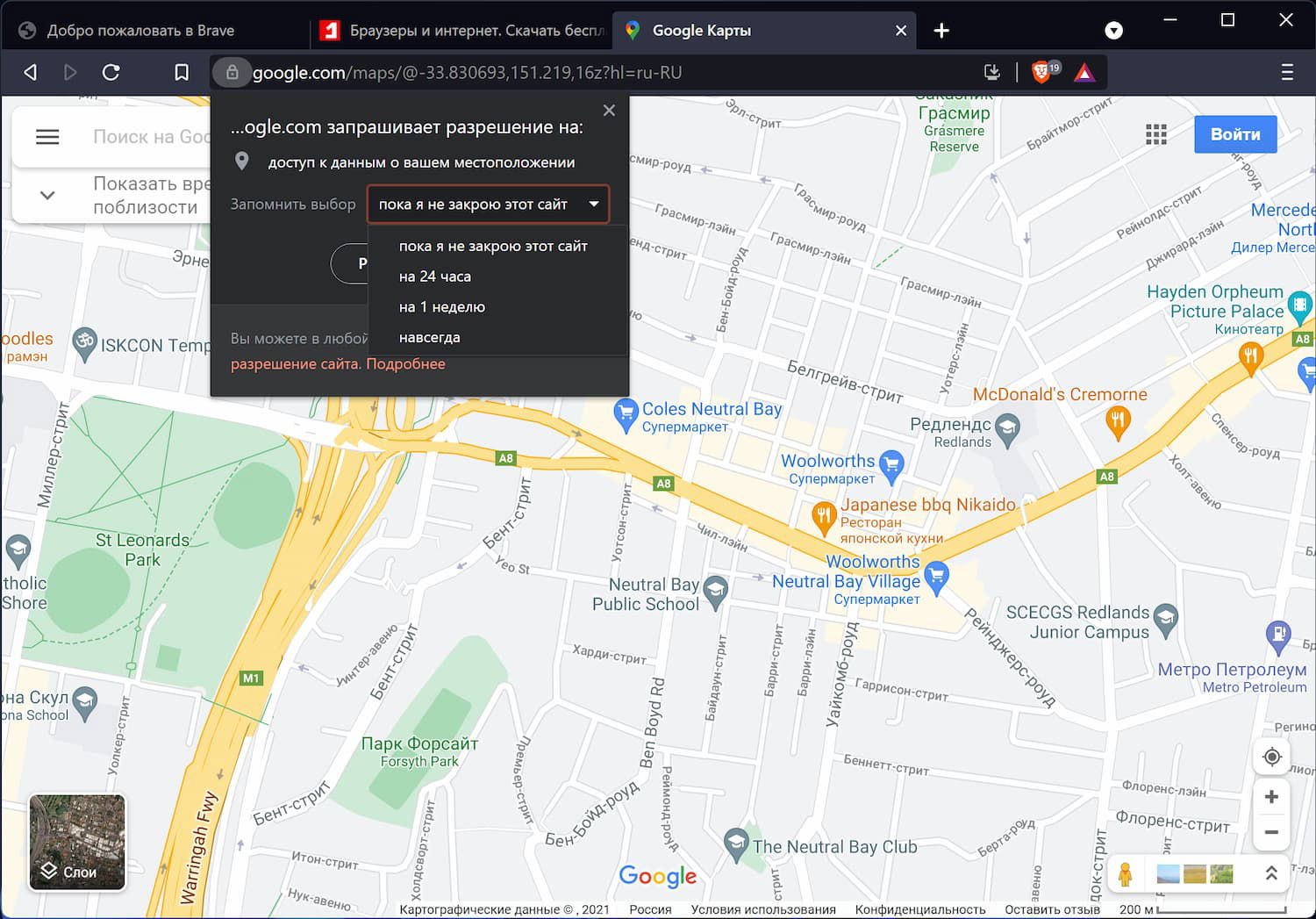This screenshot has height=919, width=1316.
Task: Close the location permission prompt
Action: [x=609, y=111]
